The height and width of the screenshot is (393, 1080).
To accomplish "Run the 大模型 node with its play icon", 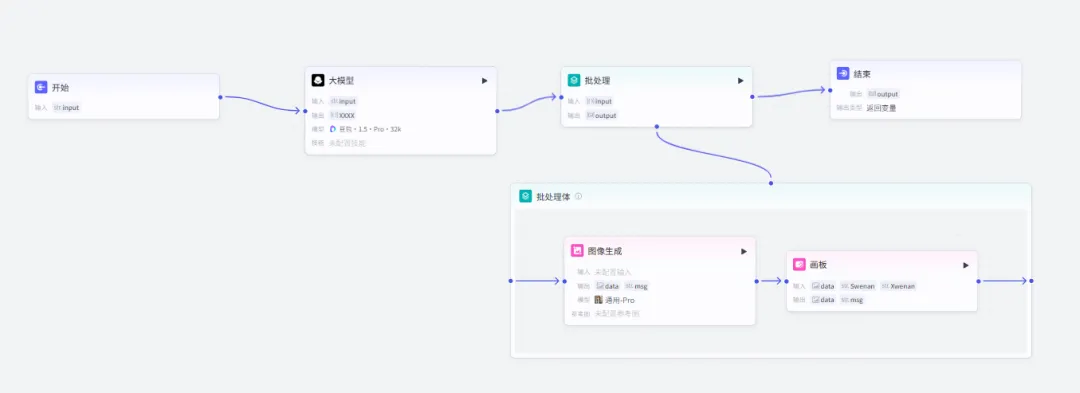I will [484, 81].
